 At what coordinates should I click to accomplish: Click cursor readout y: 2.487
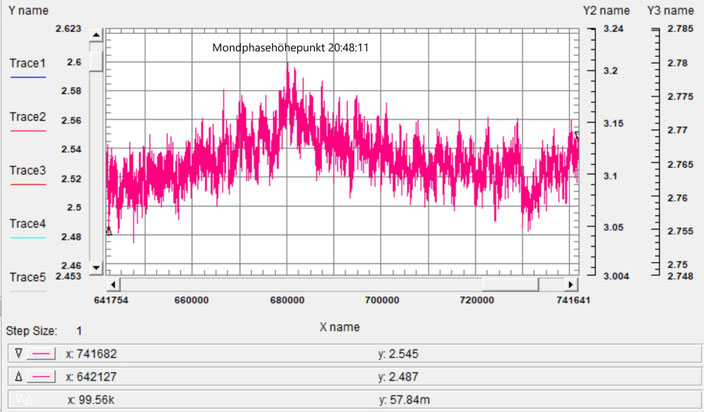398,377
